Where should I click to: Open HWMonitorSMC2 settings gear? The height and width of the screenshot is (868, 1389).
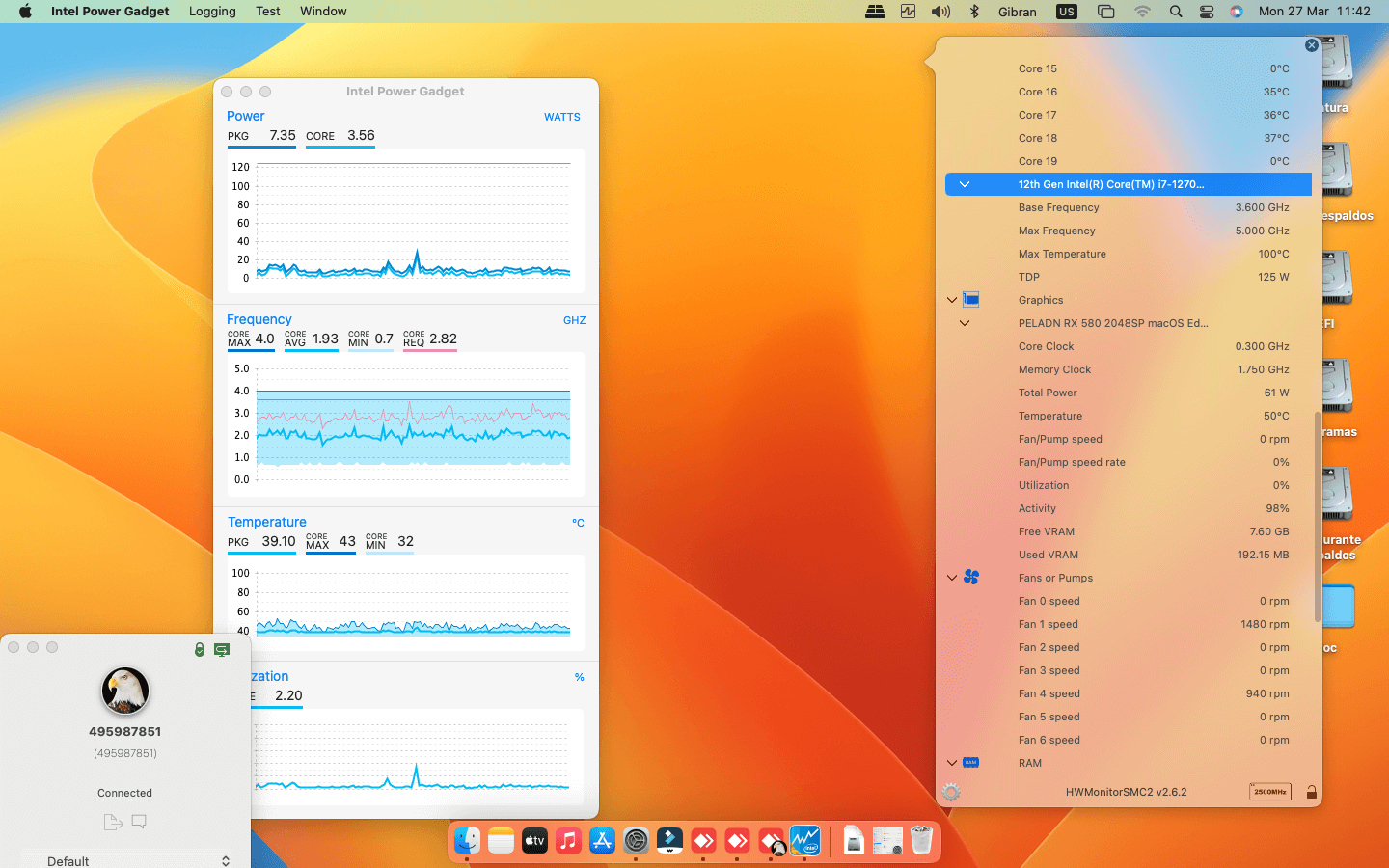click(951, 792)
